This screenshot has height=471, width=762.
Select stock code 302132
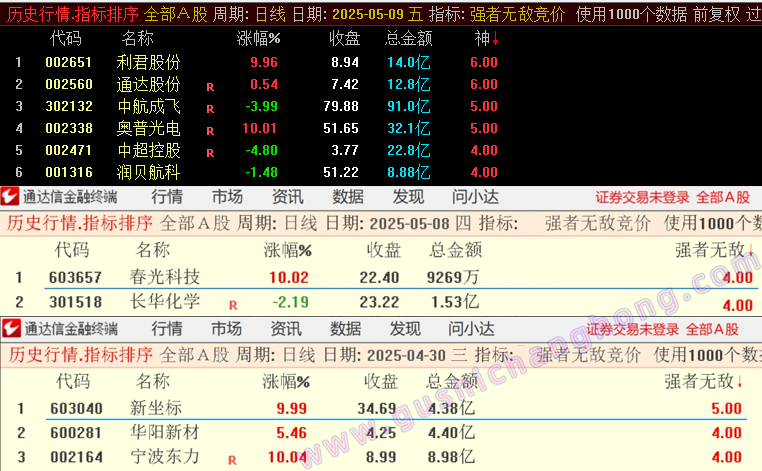tap(69, 106)
